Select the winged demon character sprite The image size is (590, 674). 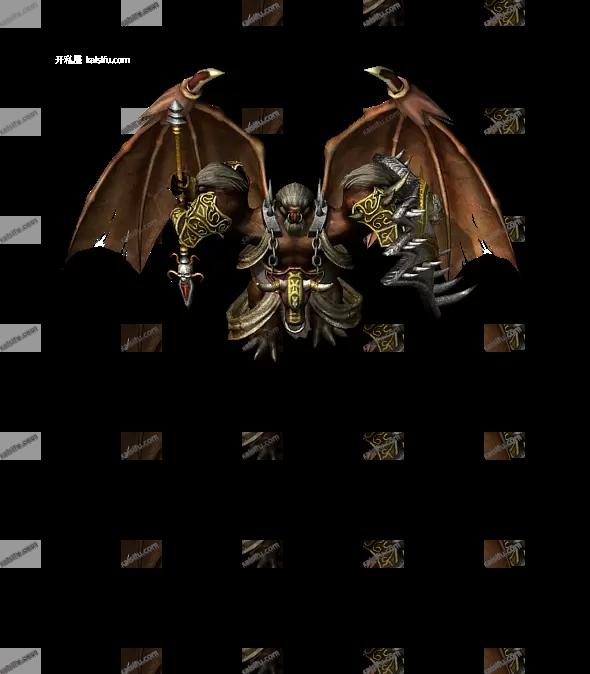click(292, 214)
